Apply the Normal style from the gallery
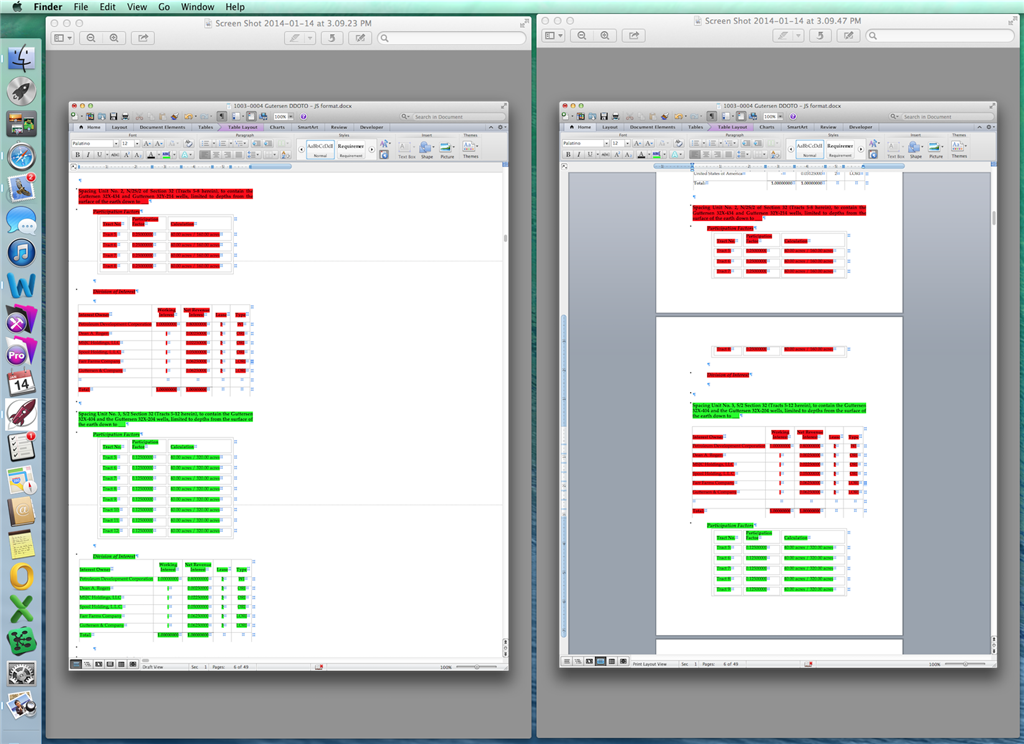 318,147
